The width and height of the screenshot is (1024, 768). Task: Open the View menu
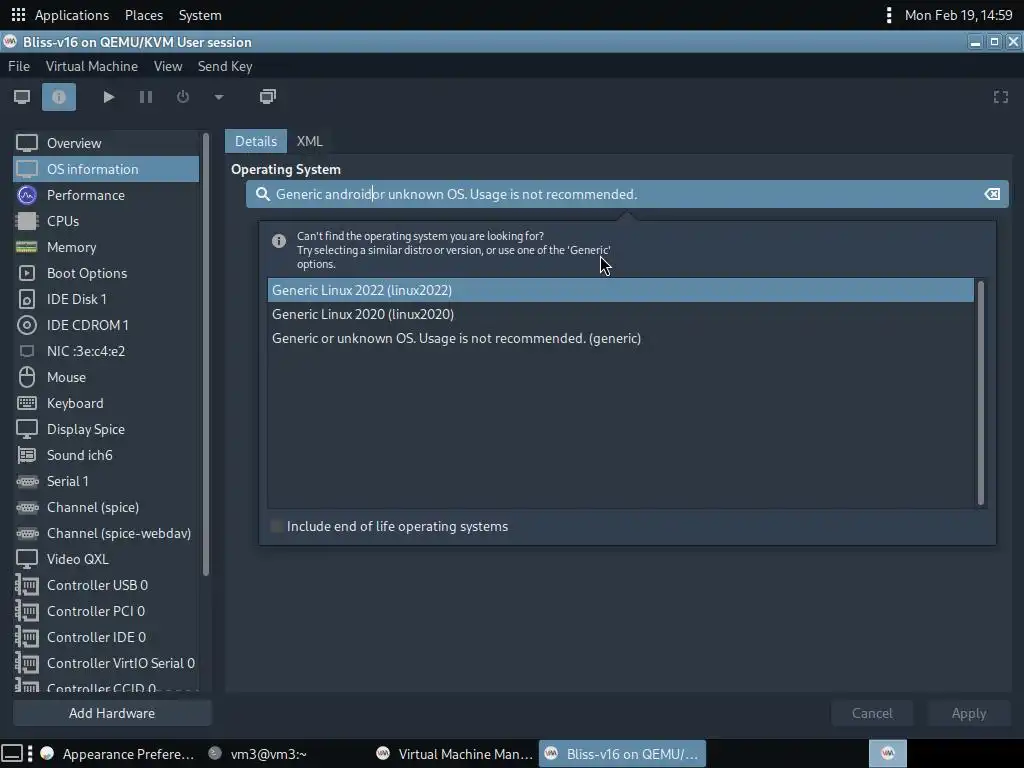click(x=168, y=67)
